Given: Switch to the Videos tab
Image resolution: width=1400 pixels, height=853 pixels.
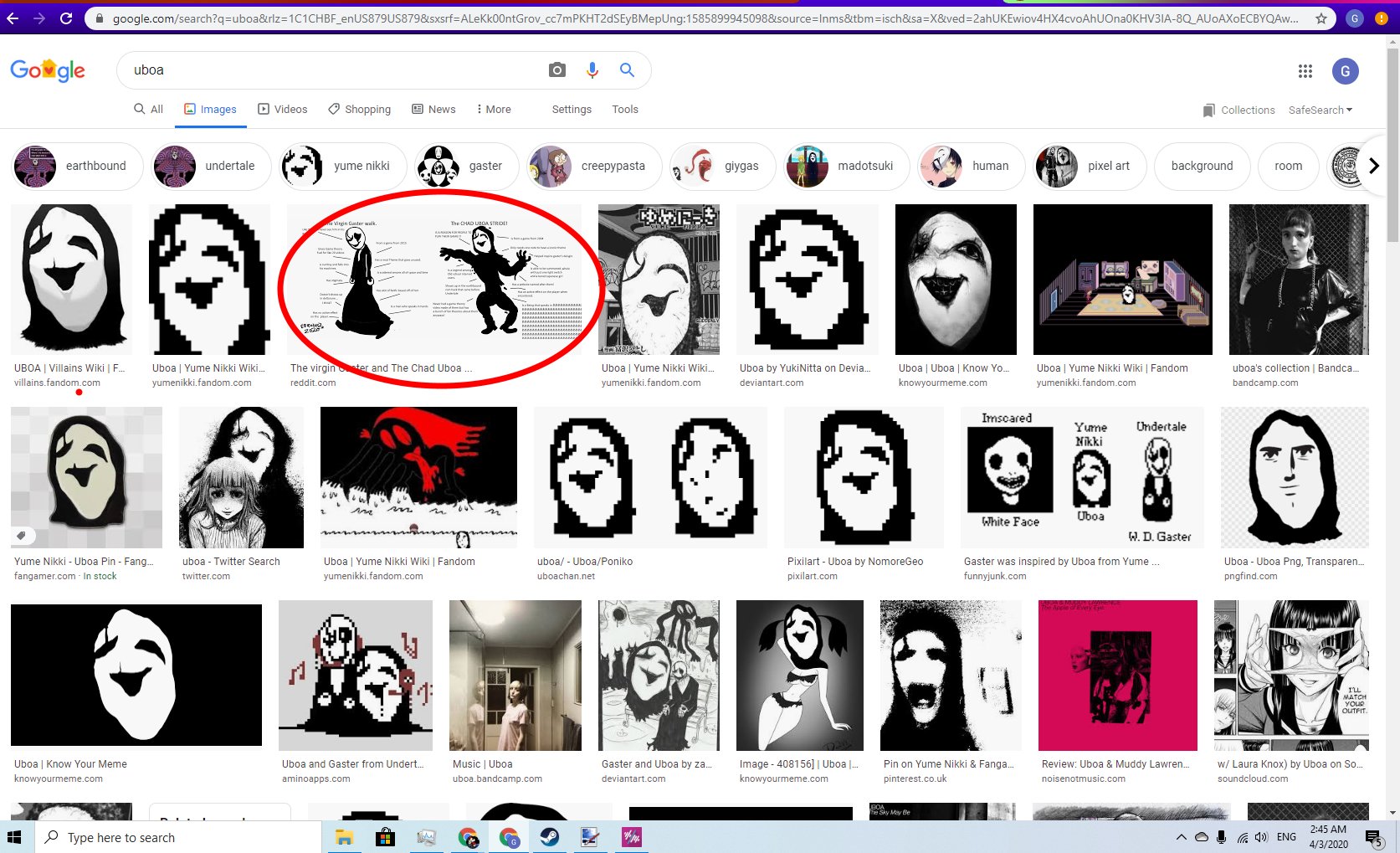Looking at the screenshot, I should (282, 109).
